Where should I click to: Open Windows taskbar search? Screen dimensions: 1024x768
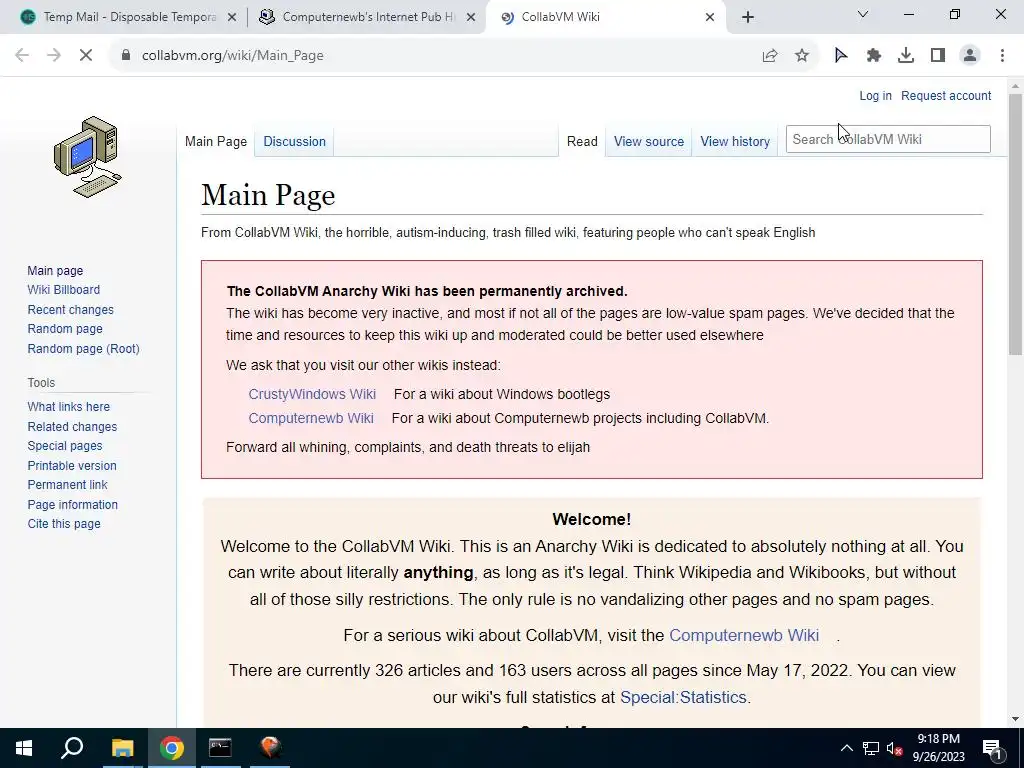72,748
